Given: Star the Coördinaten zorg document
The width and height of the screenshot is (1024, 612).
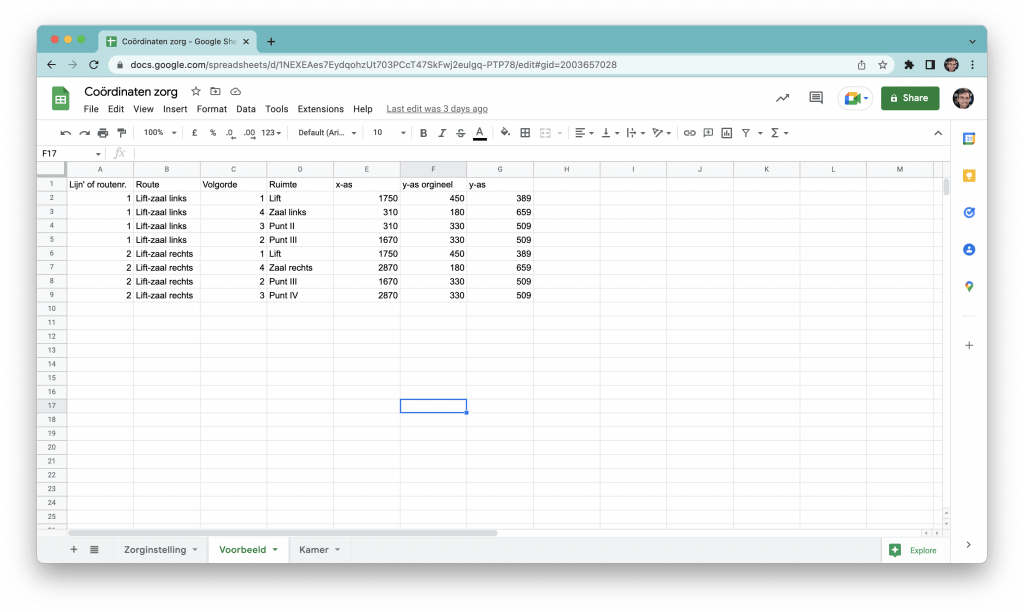Looking at the screenshot, I should (196, 91).
